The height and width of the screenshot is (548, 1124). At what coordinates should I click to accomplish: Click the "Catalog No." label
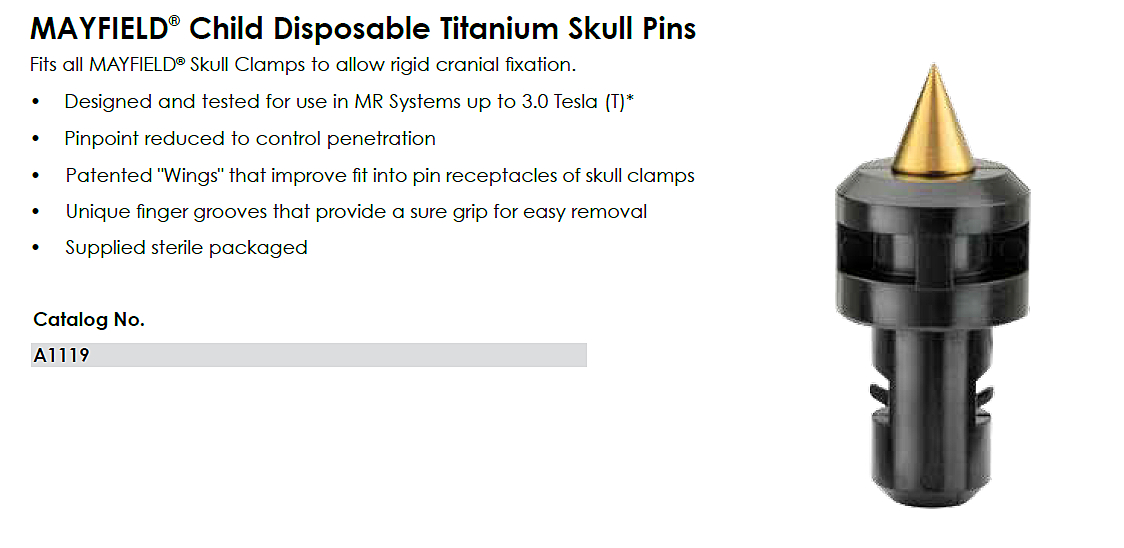(x=89, y=320)
